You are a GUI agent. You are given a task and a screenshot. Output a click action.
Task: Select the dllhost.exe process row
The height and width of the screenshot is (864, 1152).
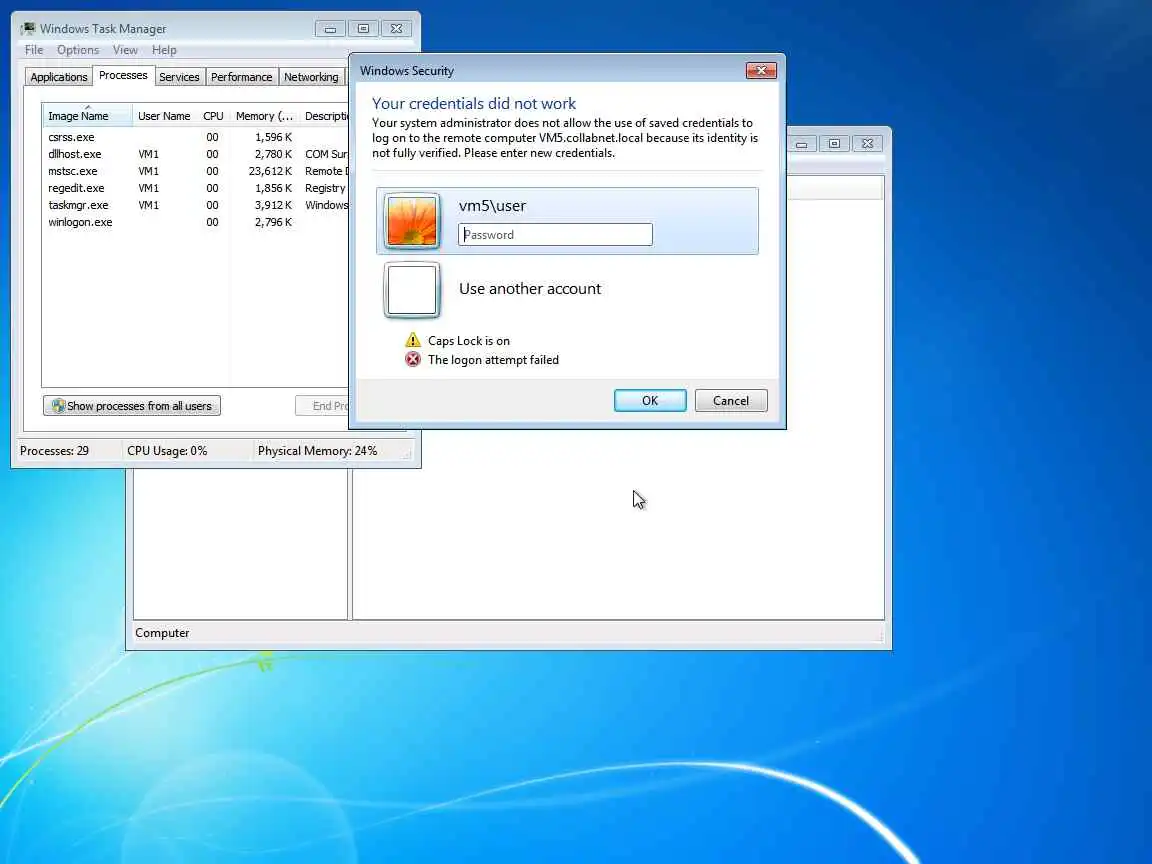(195, 154)
